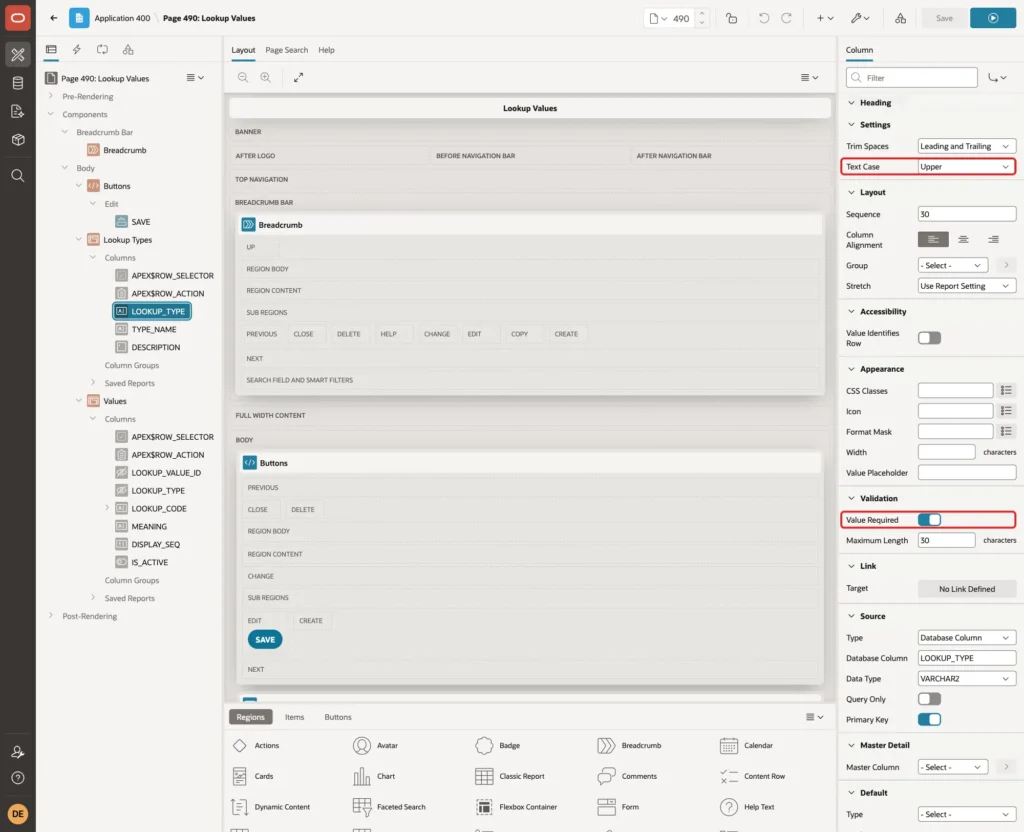Image resolution: width=1024 pixels, height=832 pixels.
Task: Open the Text Case dropdown
Action: [967, 167]
